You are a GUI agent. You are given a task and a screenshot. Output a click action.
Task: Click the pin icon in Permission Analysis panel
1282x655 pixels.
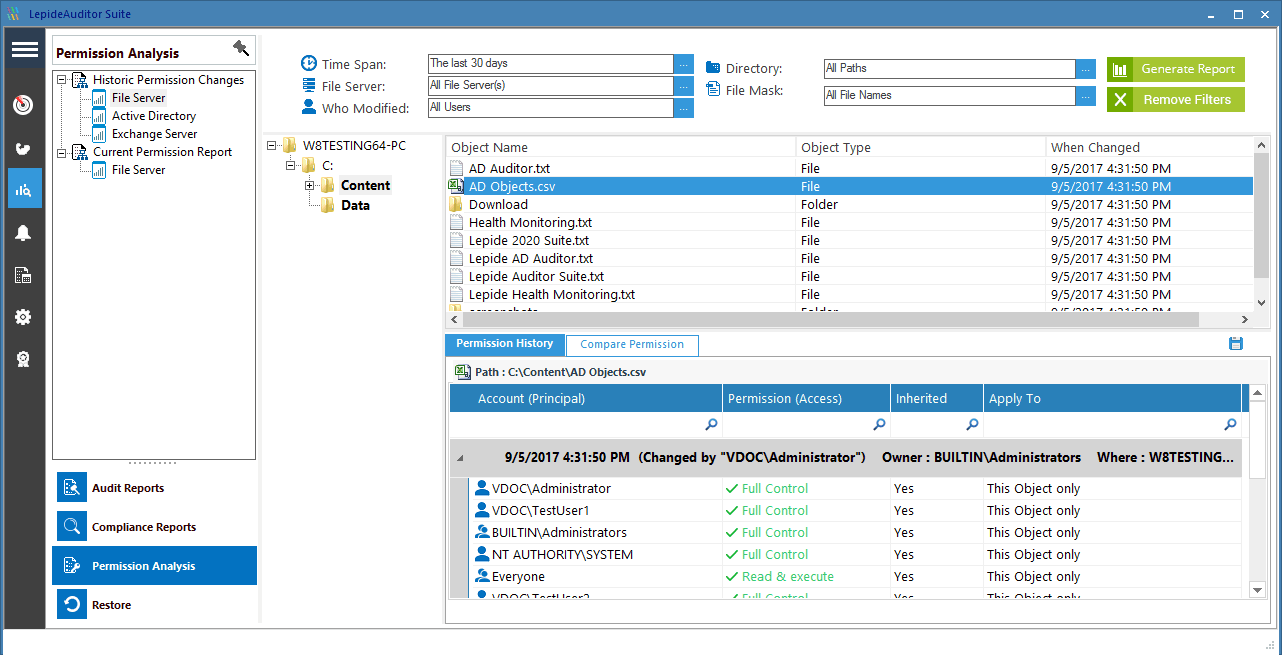(x=240, y=49)
